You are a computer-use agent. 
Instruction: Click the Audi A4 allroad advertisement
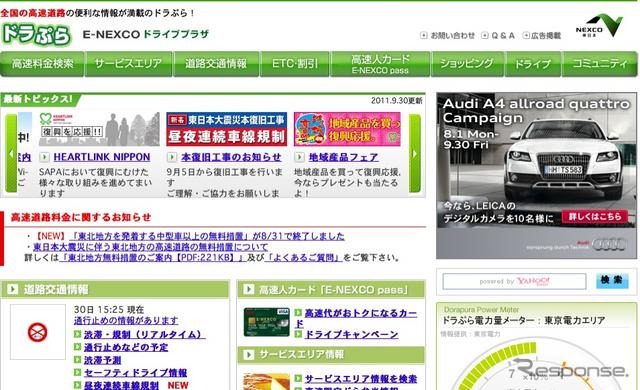click(536, 175)
